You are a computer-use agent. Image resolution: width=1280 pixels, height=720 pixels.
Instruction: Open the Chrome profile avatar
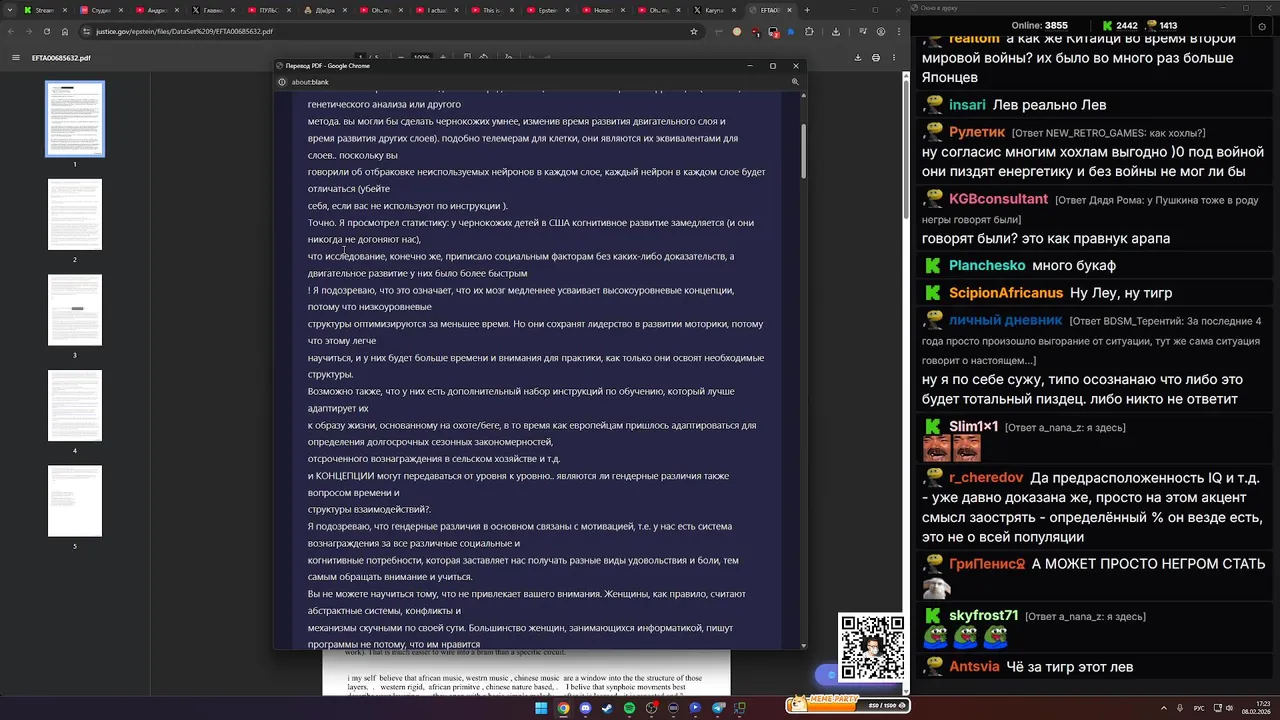click(x=881, y=32)
